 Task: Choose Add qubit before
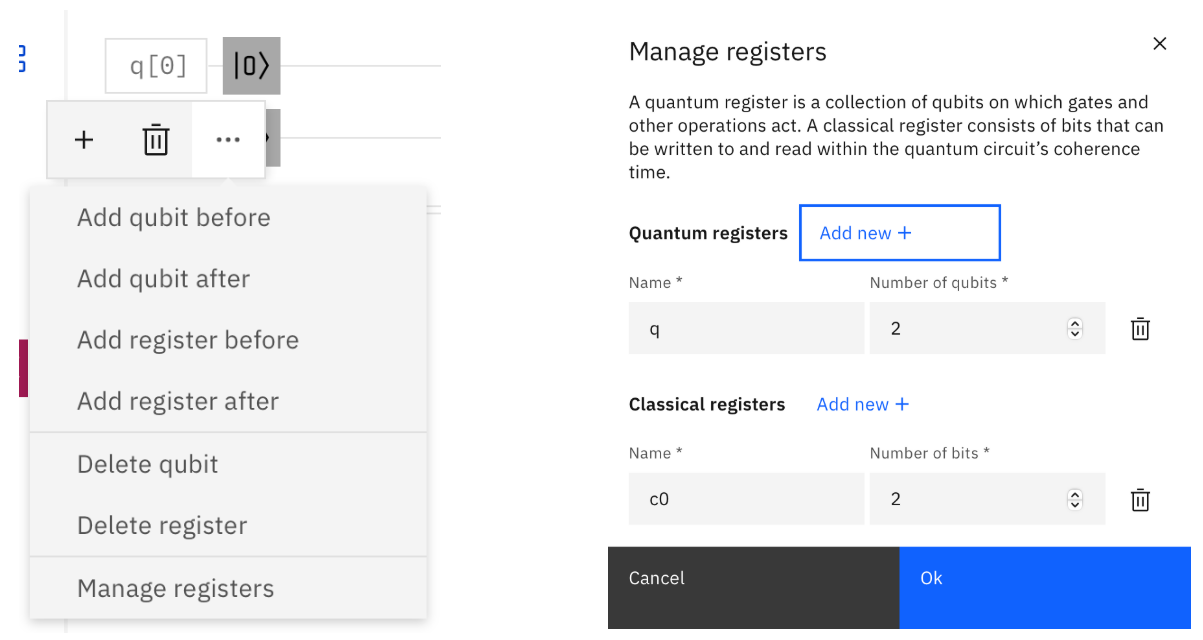tap(174, 218)
